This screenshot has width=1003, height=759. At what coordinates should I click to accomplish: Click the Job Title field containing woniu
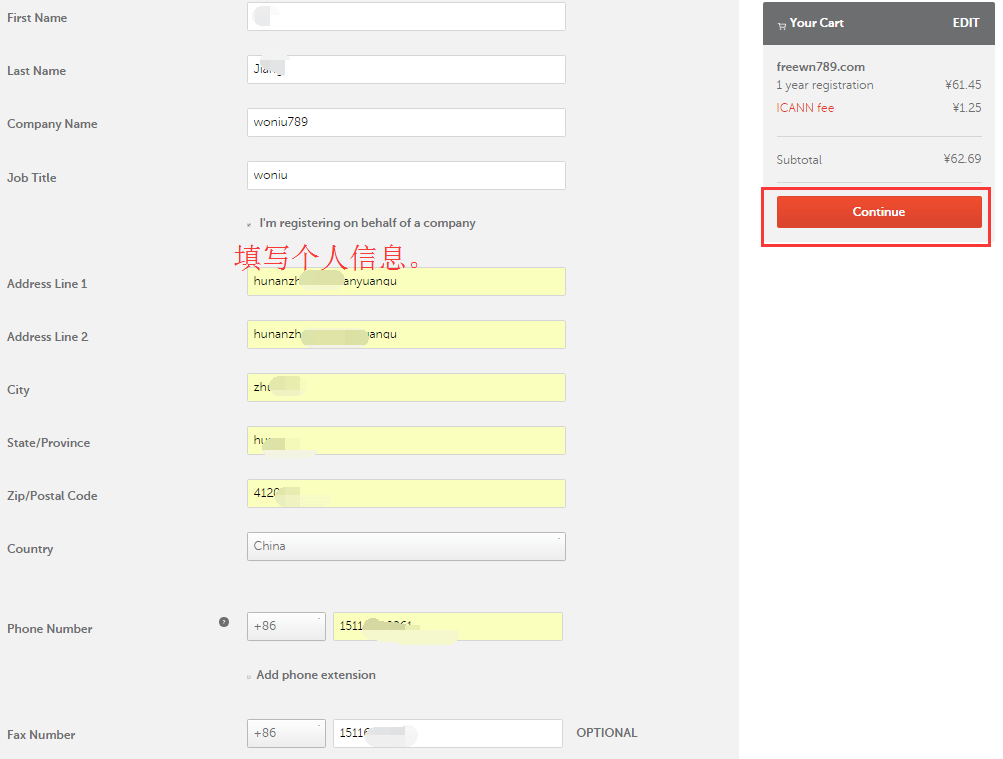point(405,175)
